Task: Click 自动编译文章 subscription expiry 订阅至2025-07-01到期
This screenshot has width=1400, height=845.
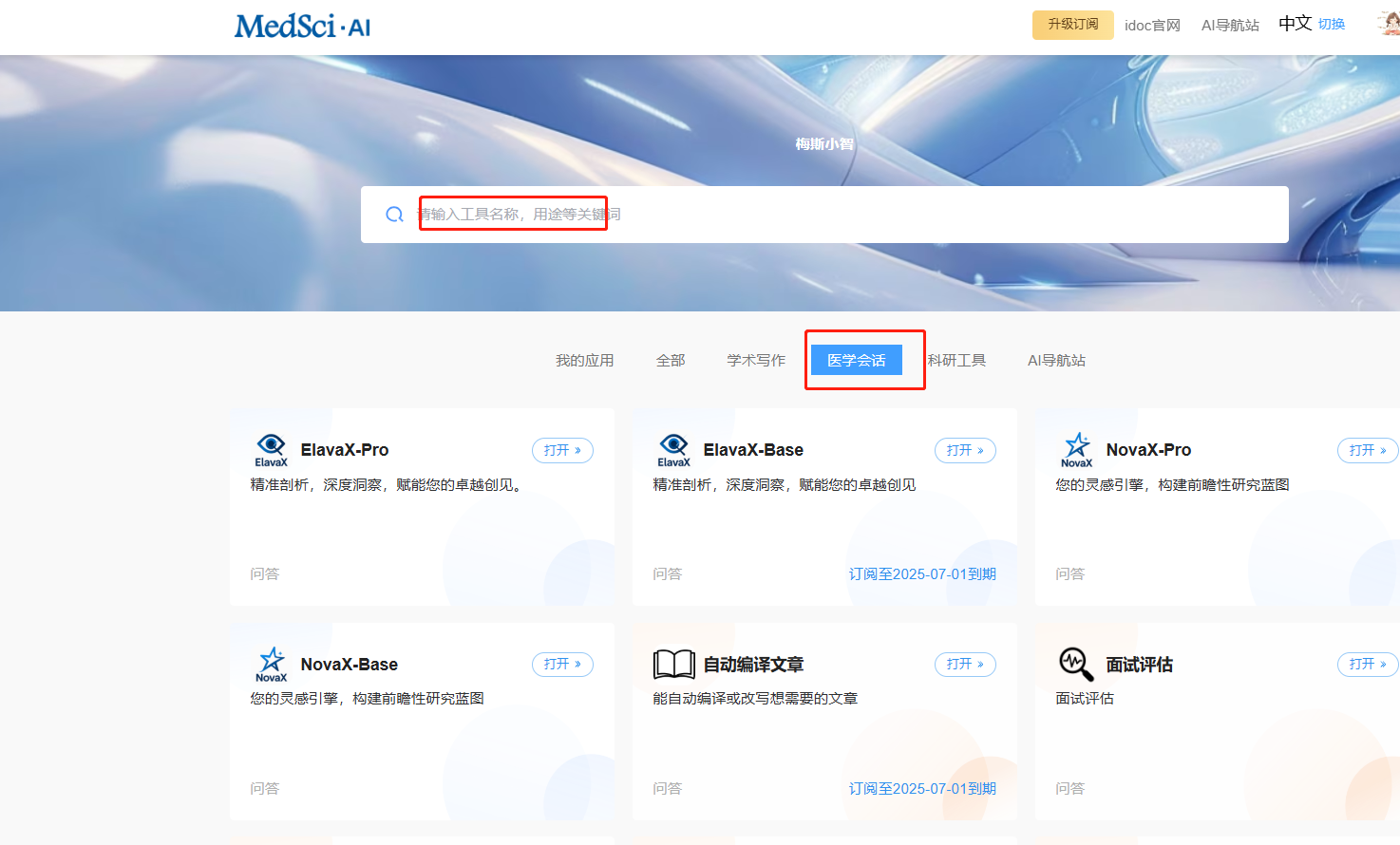Action: 922,789
